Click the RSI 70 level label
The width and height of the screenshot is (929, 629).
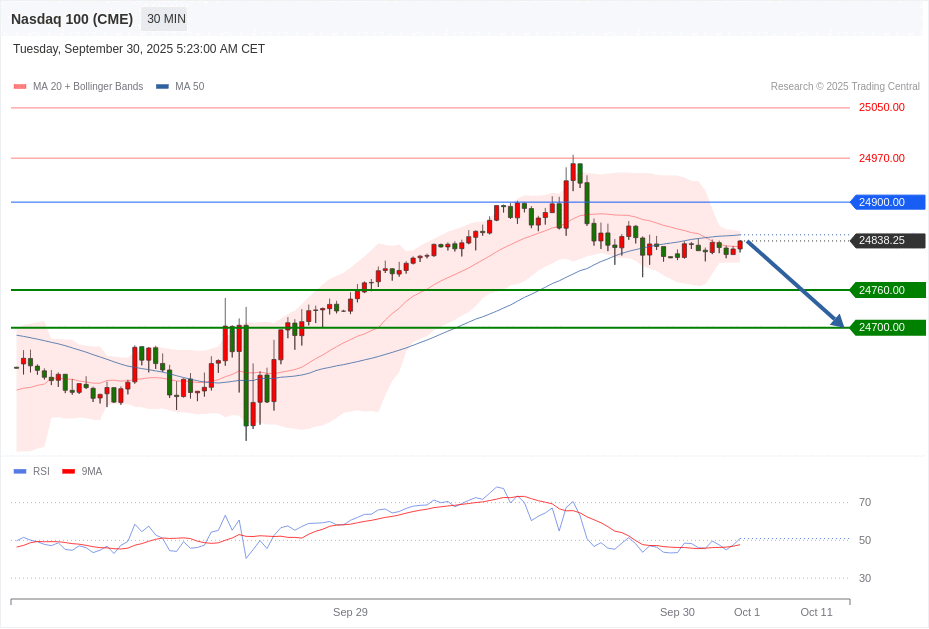(x=865, y=502)
